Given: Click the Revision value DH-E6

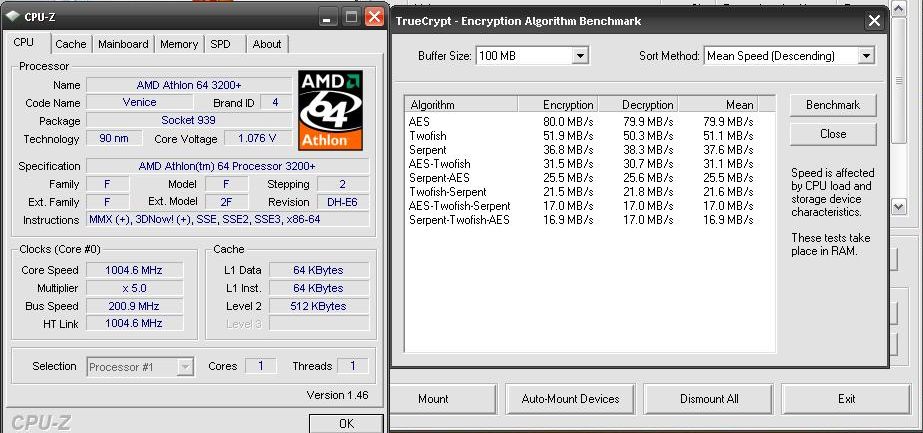Looking at the screenshot, I should click(x=343, y=202).
